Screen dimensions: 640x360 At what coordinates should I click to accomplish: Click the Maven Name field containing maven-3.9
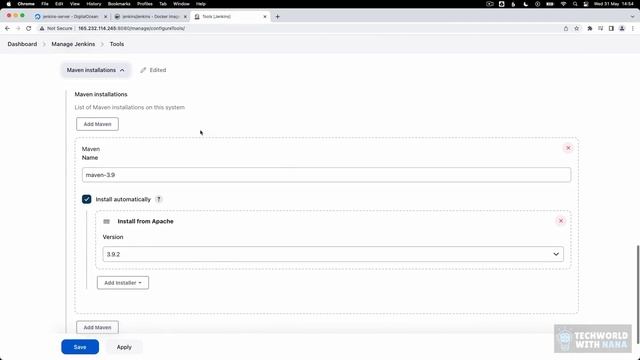[327, 175]
